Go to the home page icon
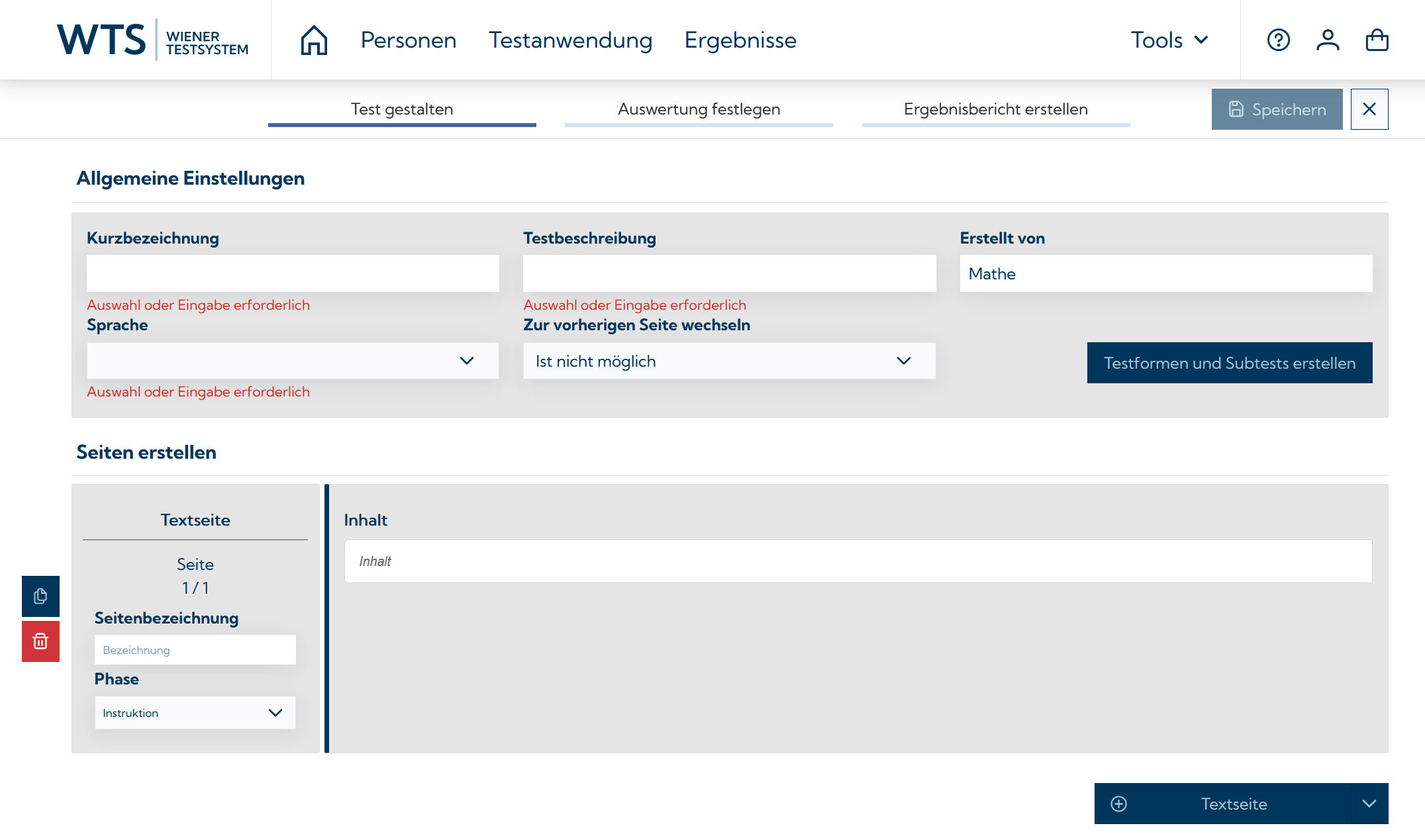This screenshot has height=840, width=1425. click(x=314, y=40)
